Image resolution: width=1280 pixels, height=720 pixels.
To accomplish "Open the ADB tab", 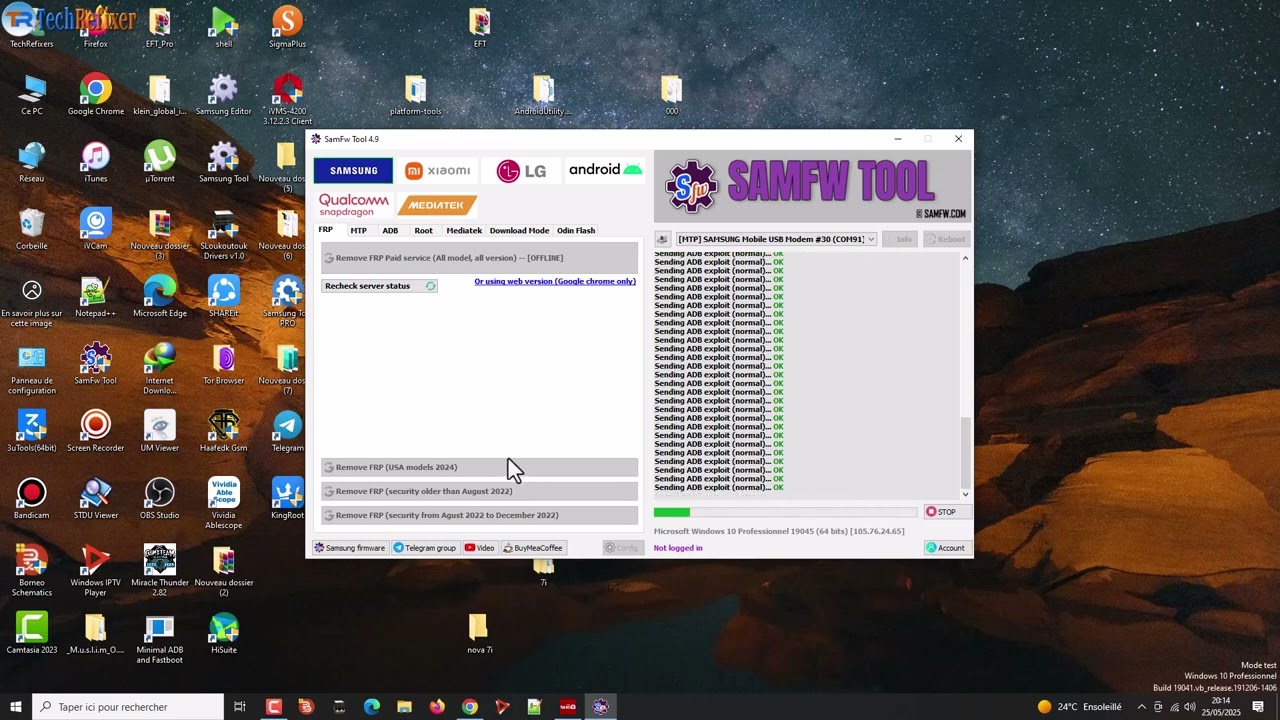I will tap(390, 230).
